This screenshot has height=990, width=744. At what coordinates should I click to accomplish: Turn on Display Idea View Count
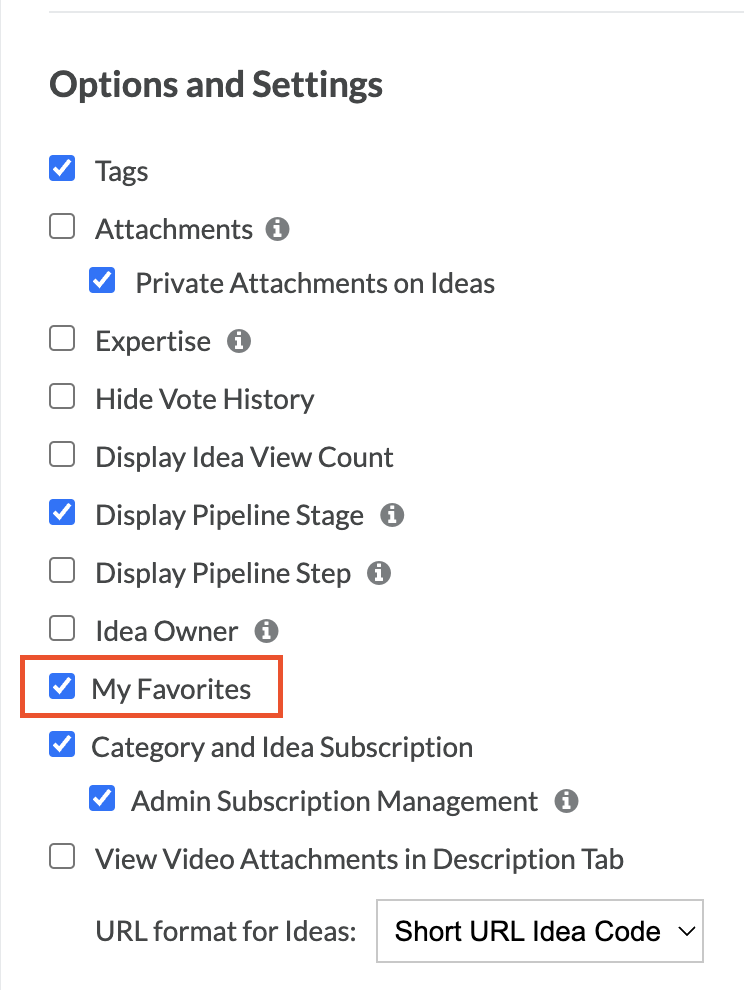[62, 455]
